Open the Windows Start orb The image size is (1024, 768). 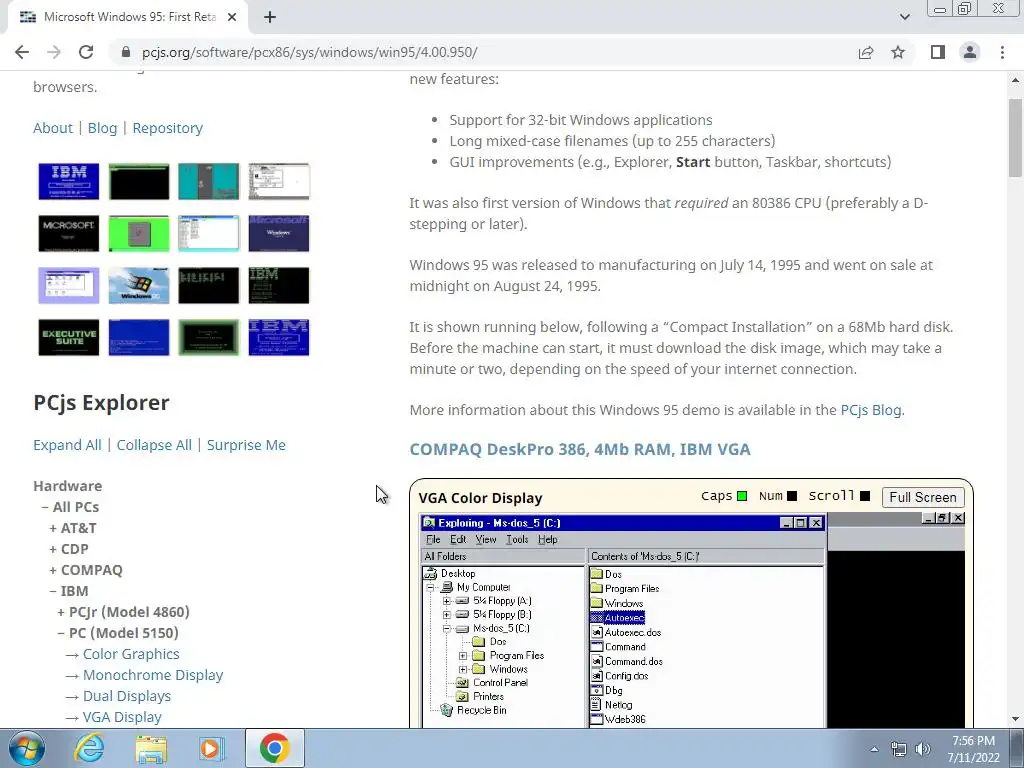pos(27,748)
